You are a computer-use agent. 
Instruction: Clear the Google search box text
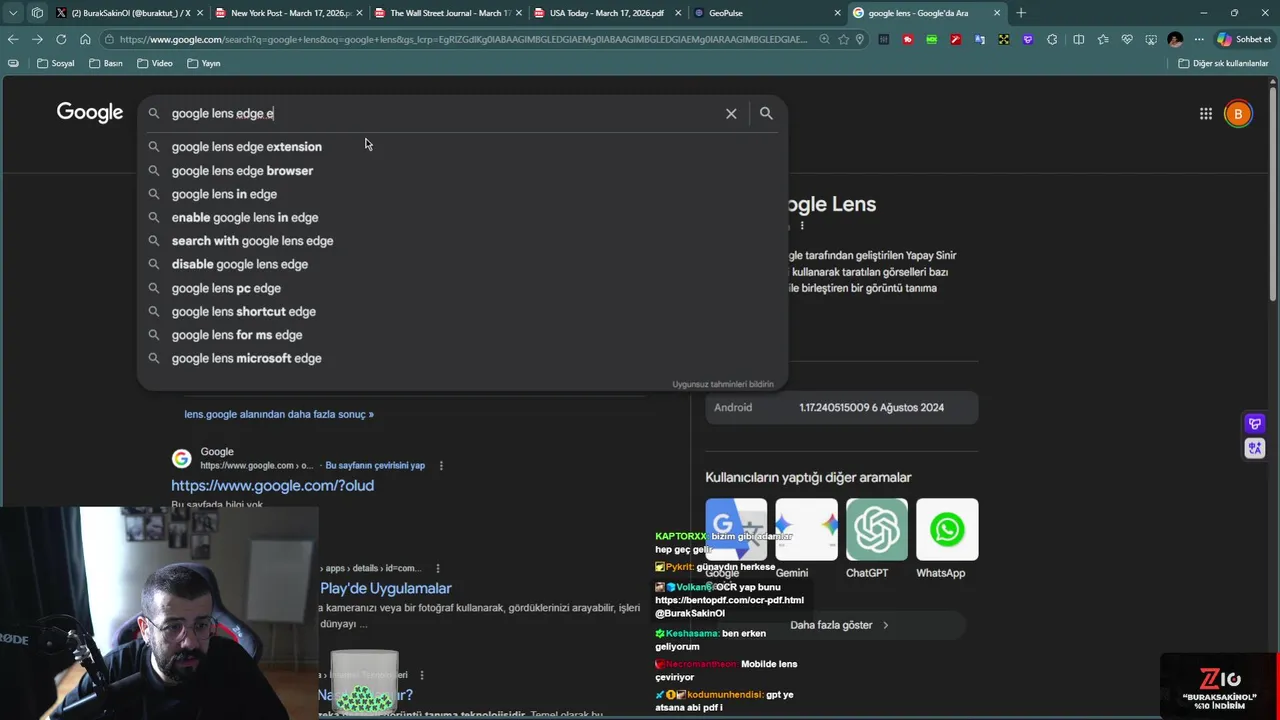731,114
